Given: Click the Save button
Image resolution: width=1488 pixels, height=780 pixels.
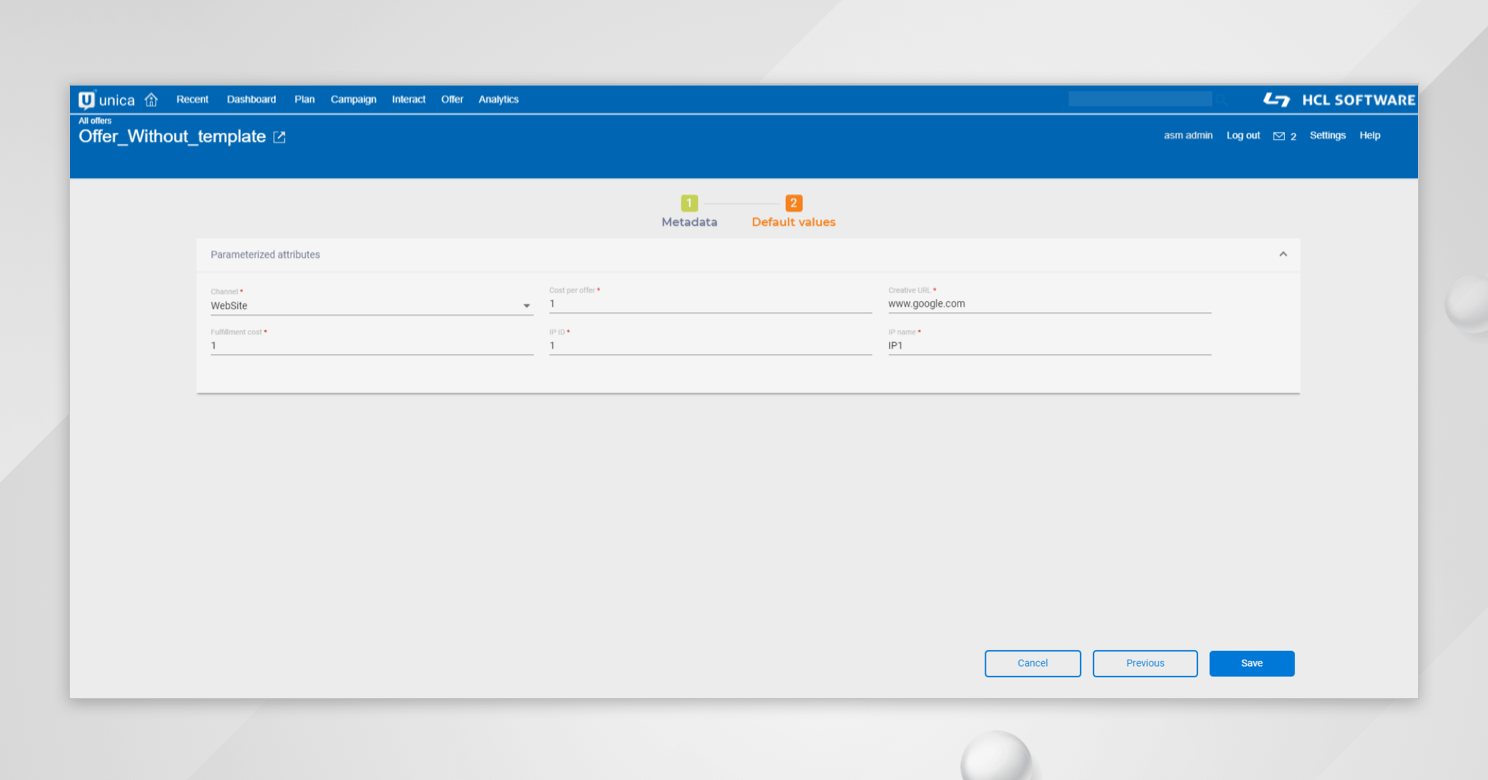Looking at the screenshot, I should tap(1251, 663).
